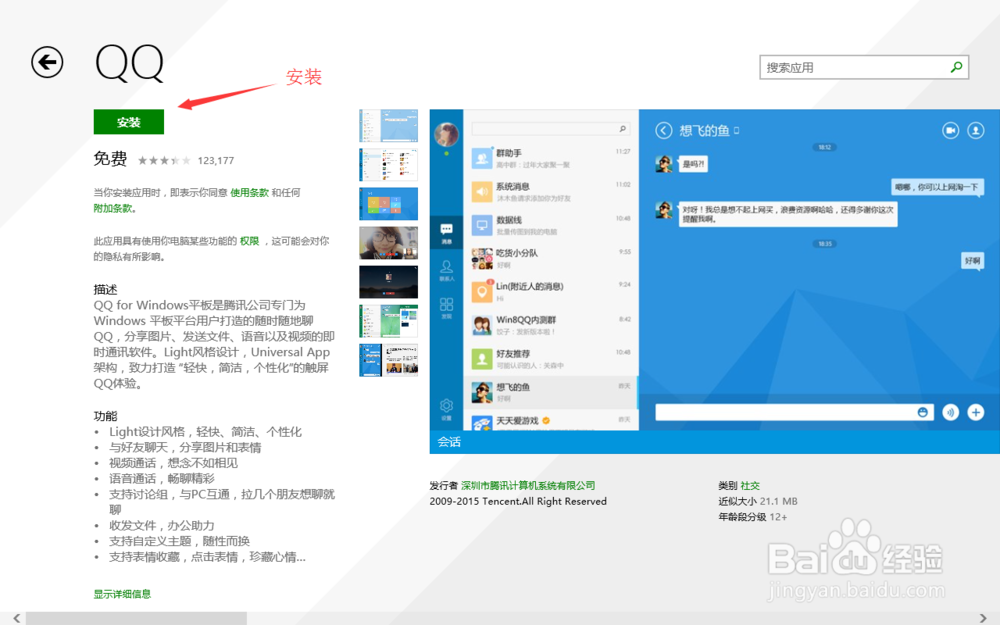Click the right arrow of the horizontal scrollbar
Screen dimensions: 1000x625
click(x=983, y=618)
